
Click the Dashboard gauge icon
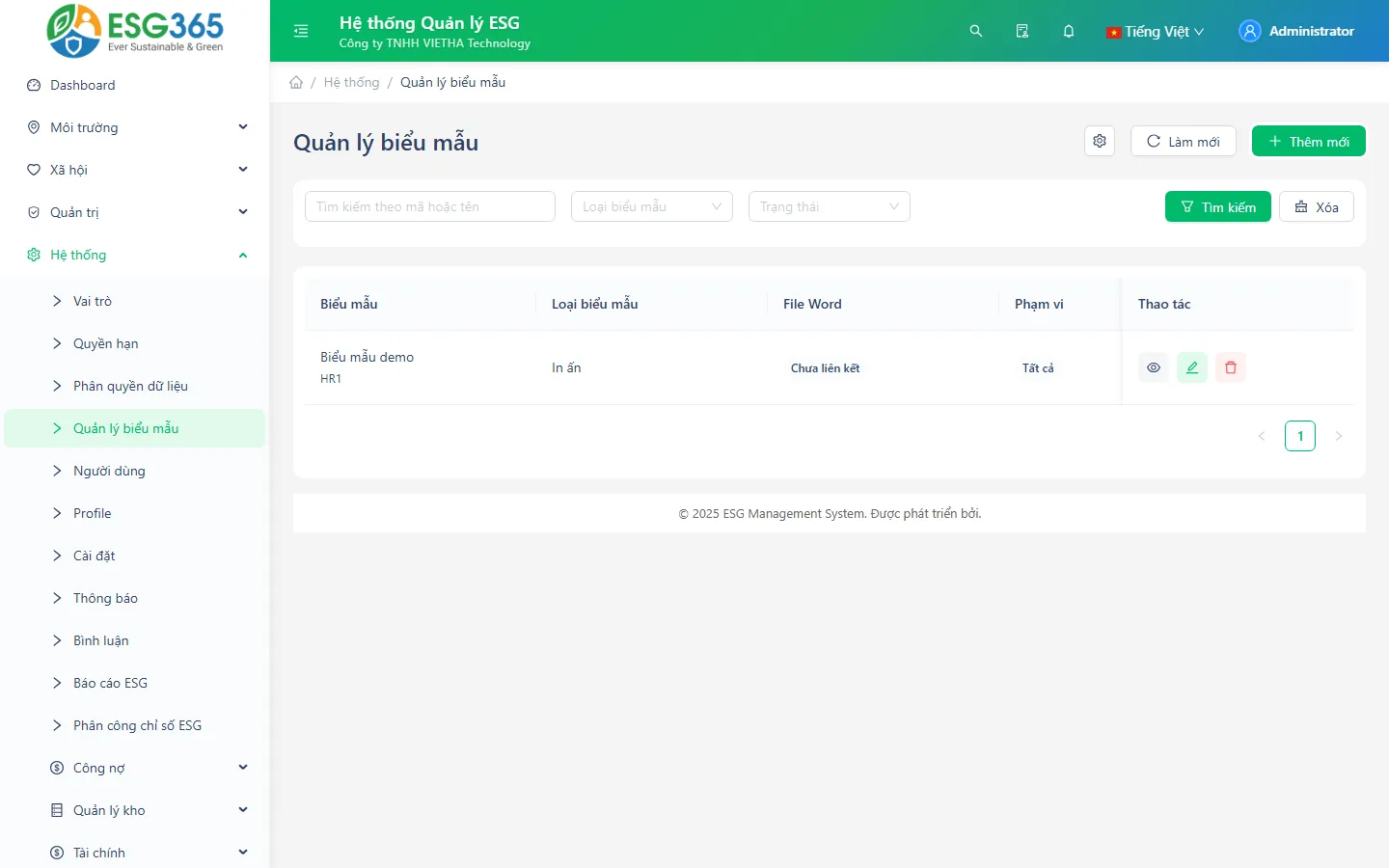[34, 85]
